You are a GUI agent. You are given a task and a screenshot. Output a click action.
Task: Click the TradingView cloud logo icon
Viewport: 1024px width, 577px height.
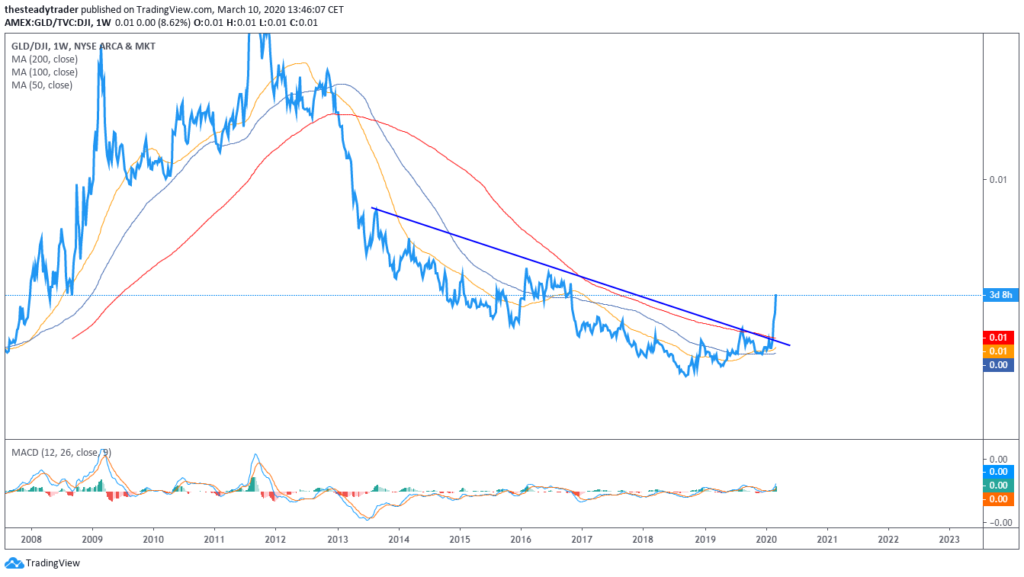[14, 563]
